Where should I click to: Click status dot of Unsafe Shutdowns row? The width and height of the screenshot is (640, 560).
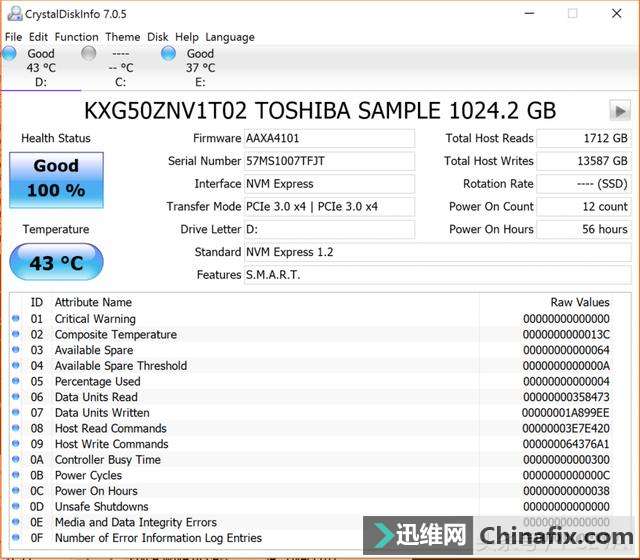pos(16,506)
